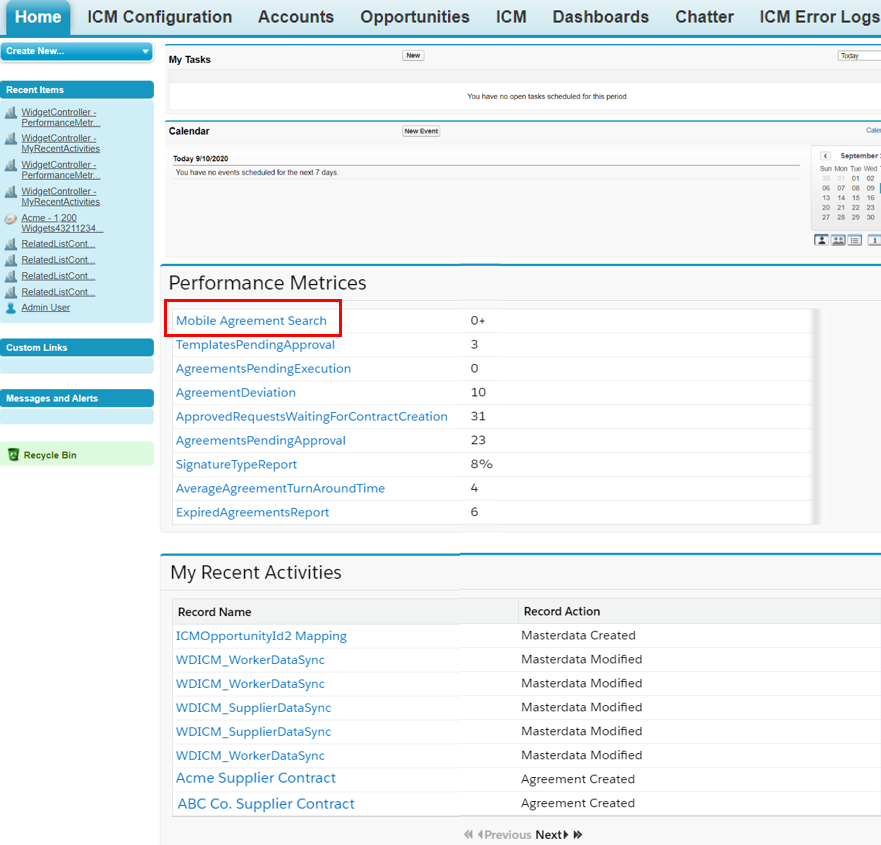This screenshot has width=881, height=845.
Task: Open the Acme Supplier Contract record
Action: coord(256,778)
